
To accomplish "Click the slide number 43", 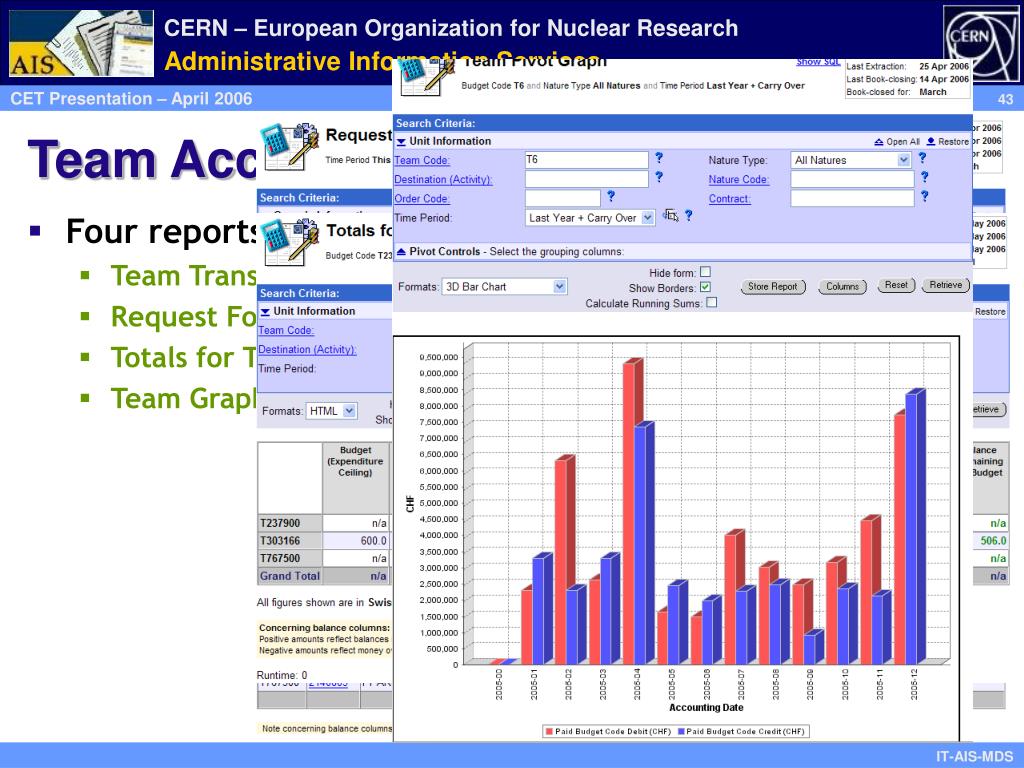I will (x=1006, y=99).
